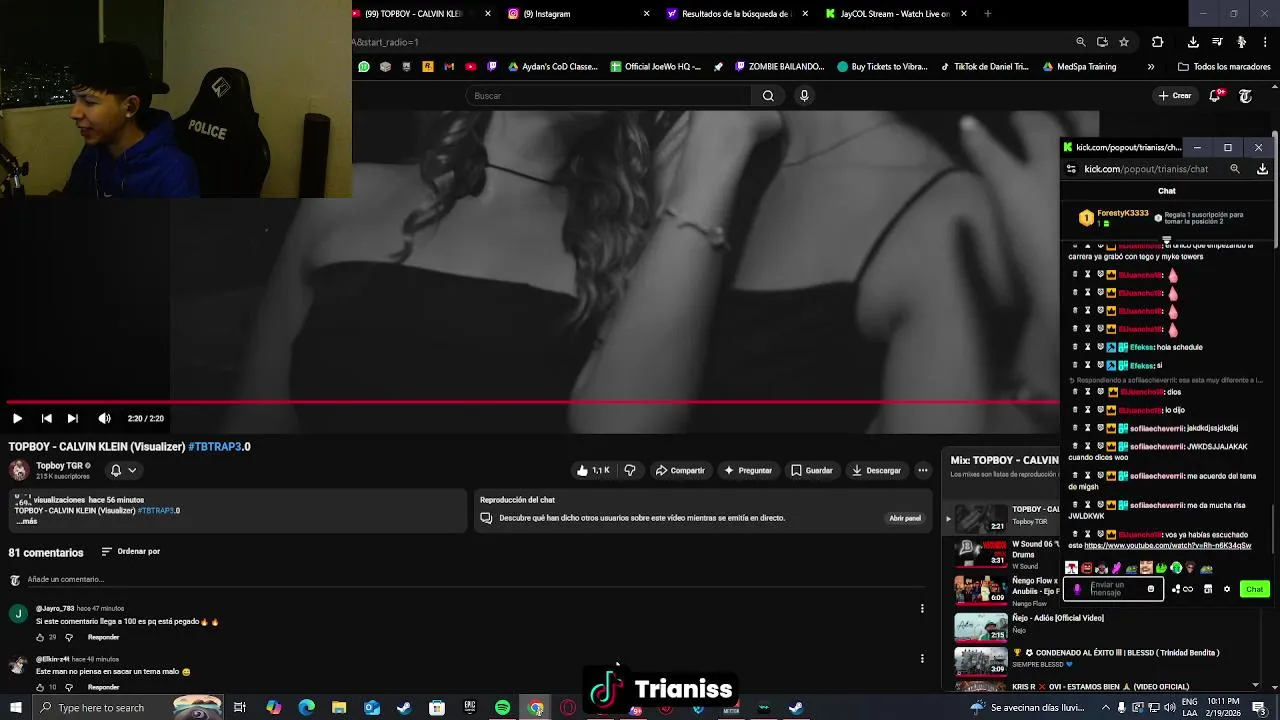The width and height of the screenshot is (1280, 720).
Task: Like the video with thumbs up
Action: coord(593,470)
